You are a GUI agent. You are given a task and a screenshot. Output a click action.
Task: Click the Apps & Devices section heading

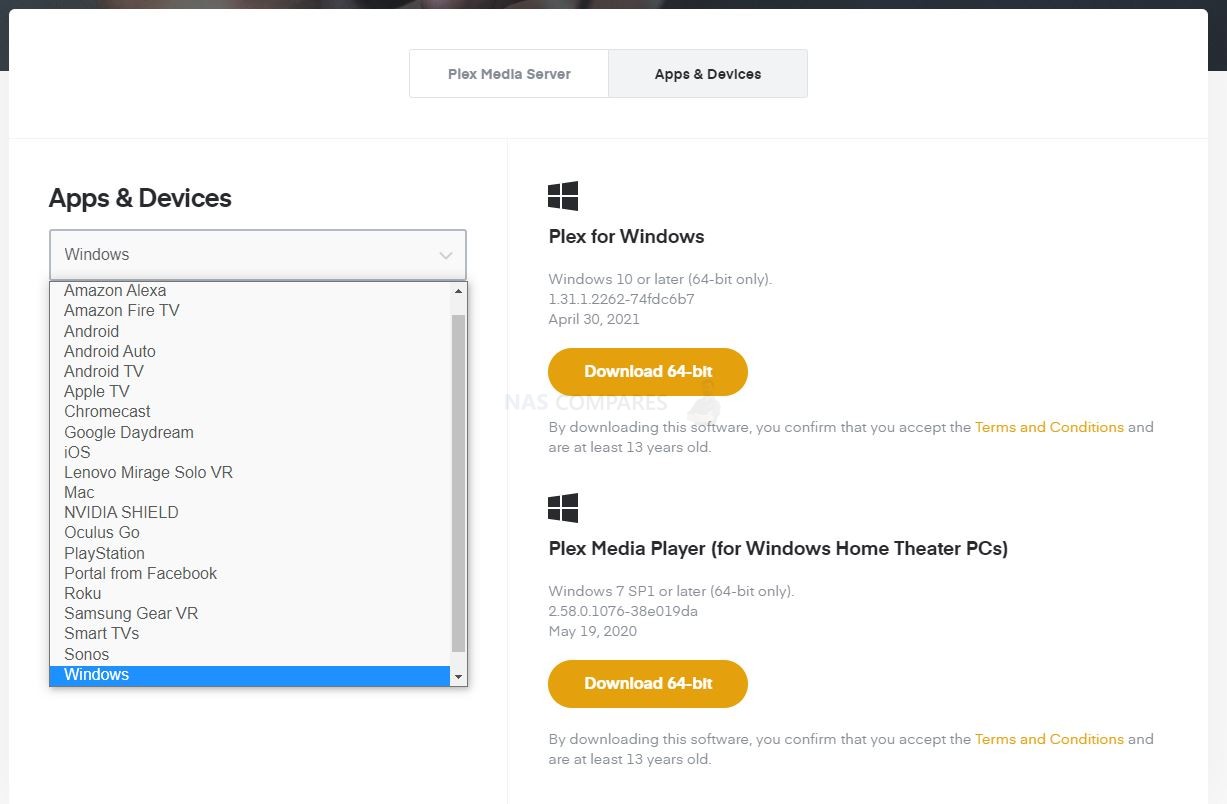pos(140,198)
